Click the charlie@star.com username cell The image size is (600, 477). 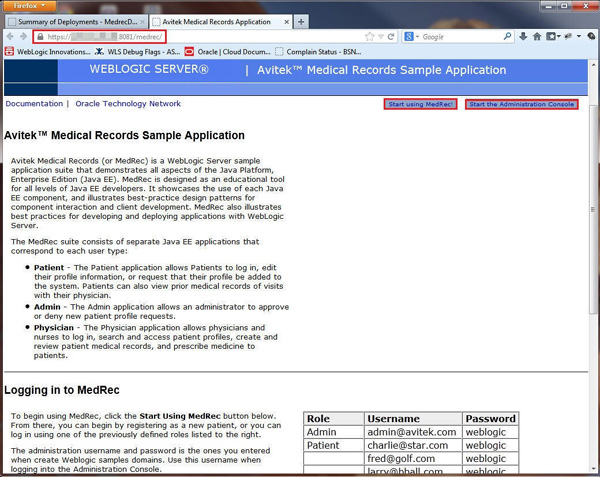412,445
